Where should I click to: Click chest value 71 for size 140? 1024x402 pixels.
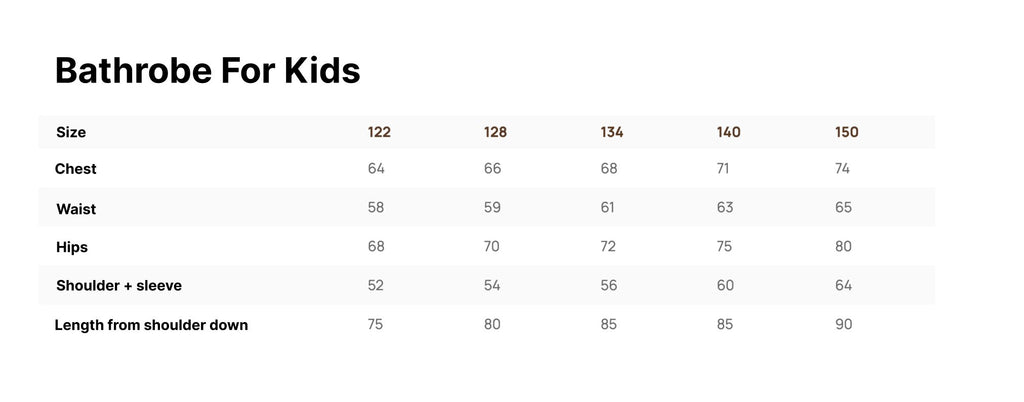[723, 169]
